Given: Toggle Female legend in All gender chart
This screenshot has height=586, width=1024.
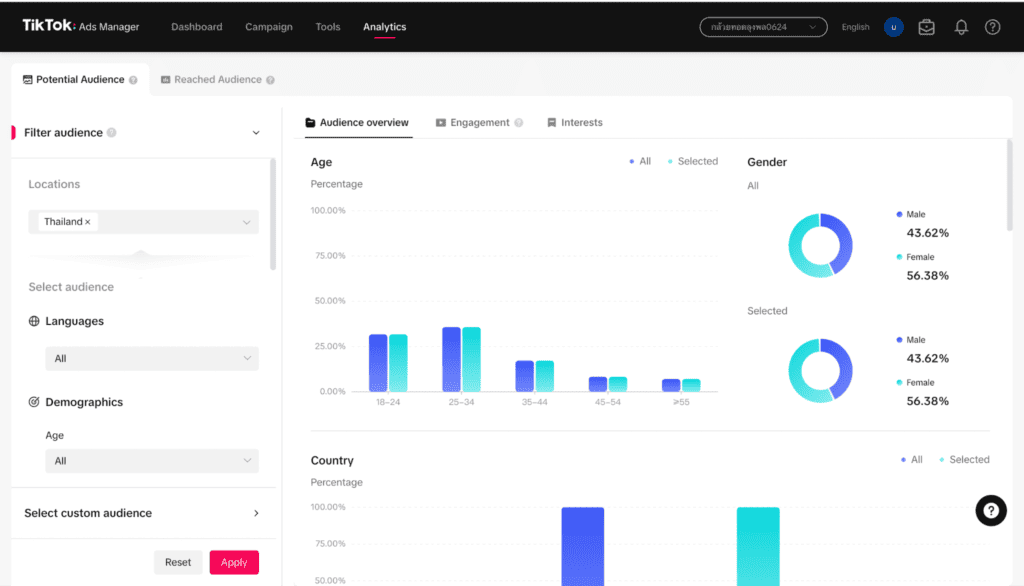Looking at the screenshot, I should click(x=915, y=257).
